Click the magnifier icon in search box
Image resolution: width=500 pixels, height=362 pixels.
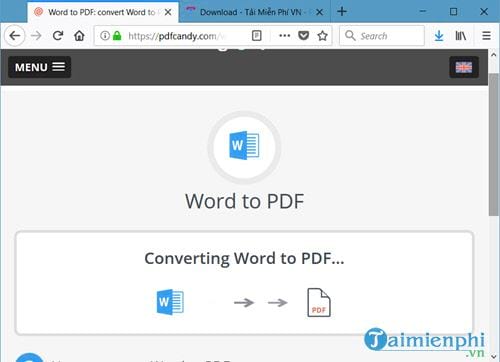tap(350, 35)
